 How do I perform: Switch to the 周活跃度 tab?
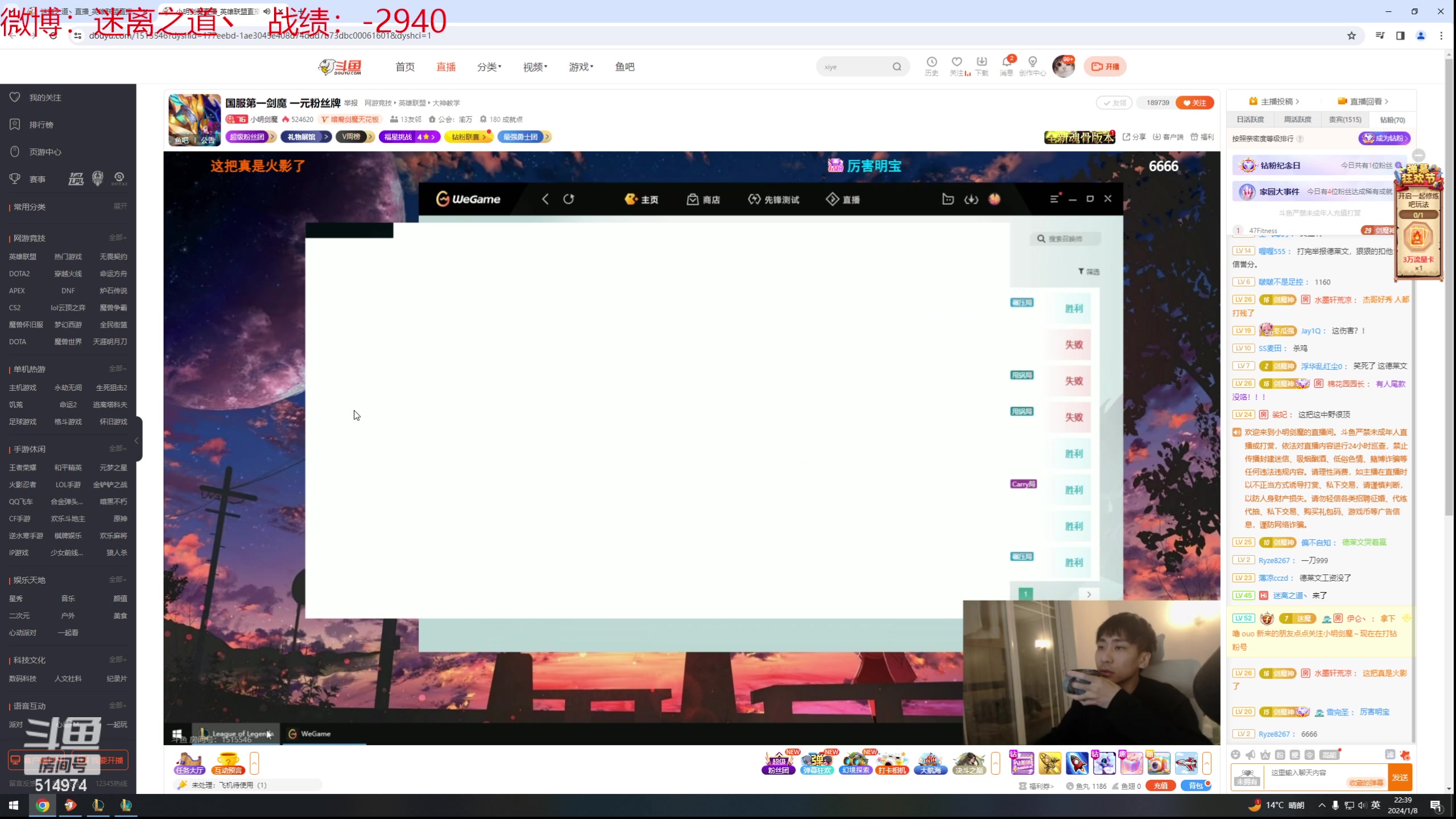point(1297,119)
